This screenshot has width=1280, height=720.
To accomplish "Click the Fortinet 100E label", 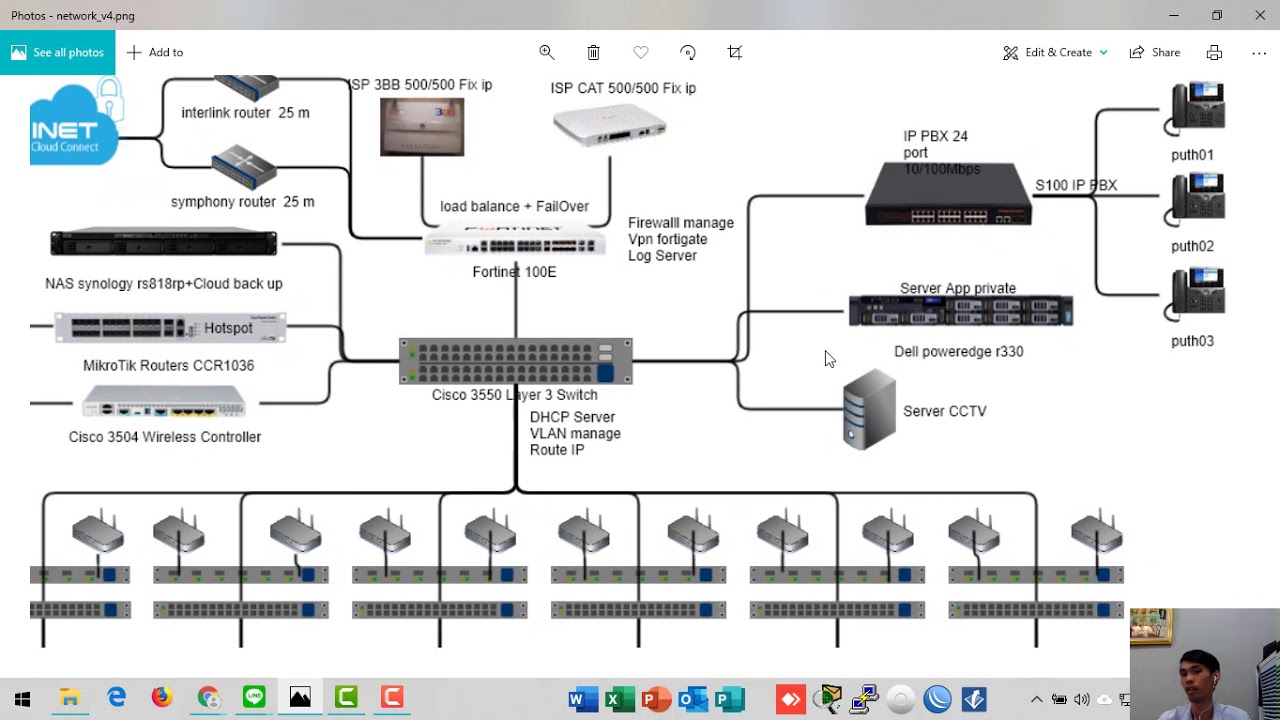I will (x=514, y=272).
